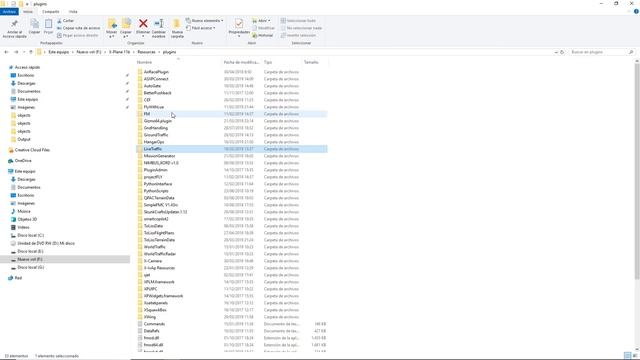Click Invertir selección
The image size is (640, 360).
click(x=298, y=36)
